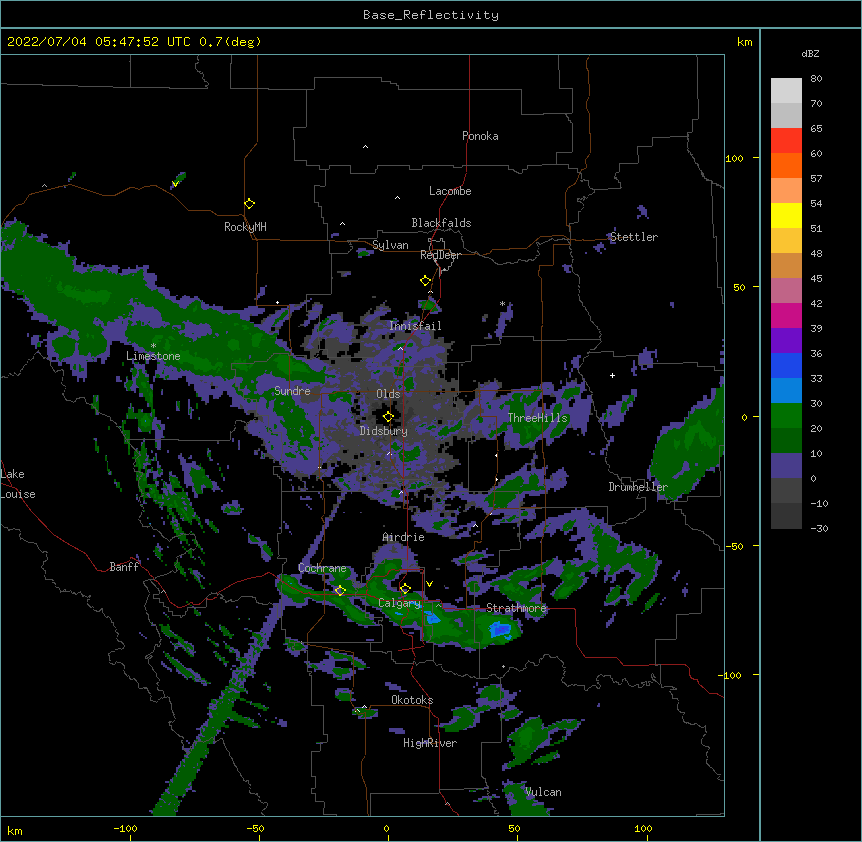
Task: Click the Calgary city label
Action: pyautogui.click(x=400, y=603)
